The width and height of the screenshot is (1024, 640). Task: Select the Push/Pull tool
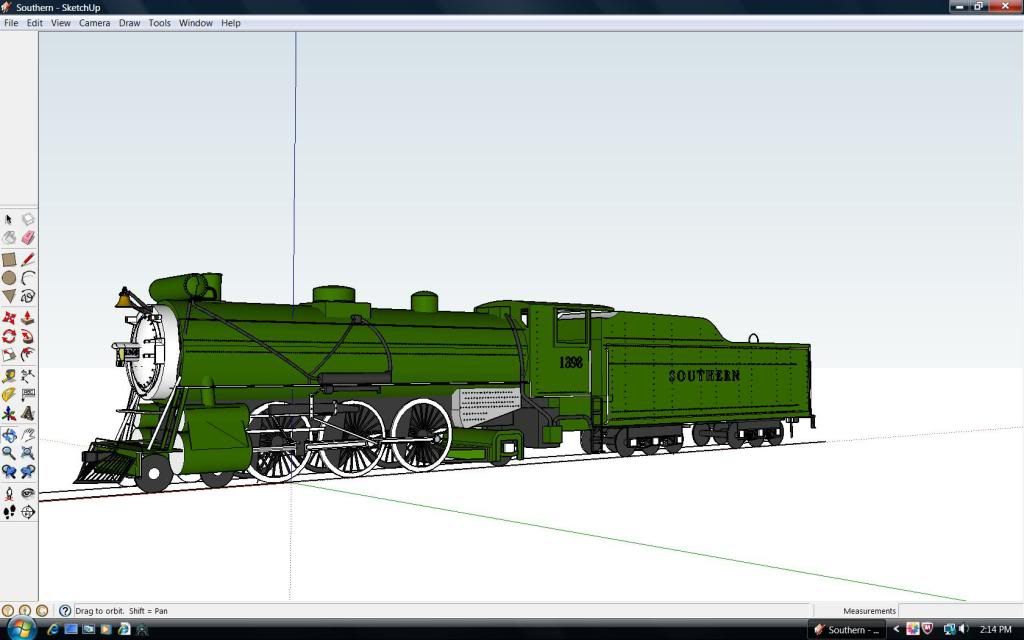(27, 318)
